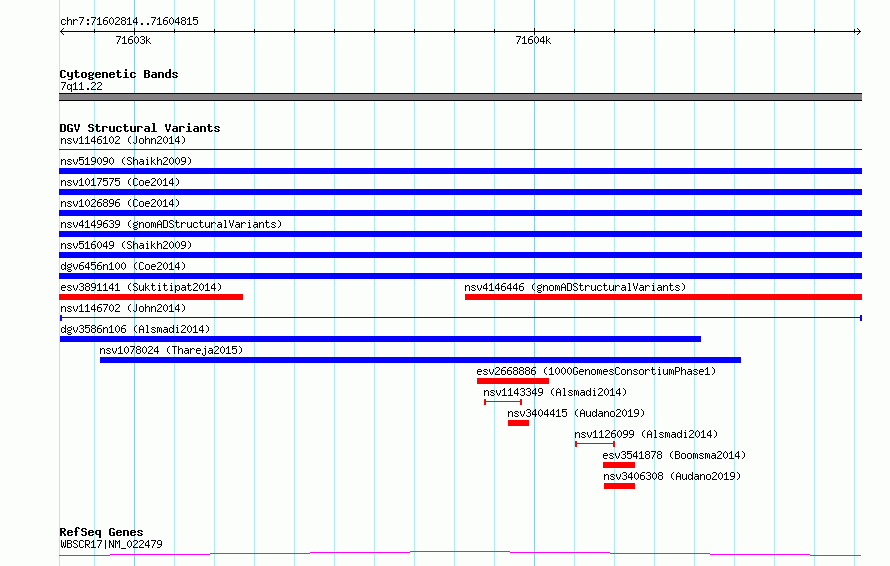Click dgv3586n106 (Alsmadi2014) blue bar

pyautogui.click(x=380, y=339)
